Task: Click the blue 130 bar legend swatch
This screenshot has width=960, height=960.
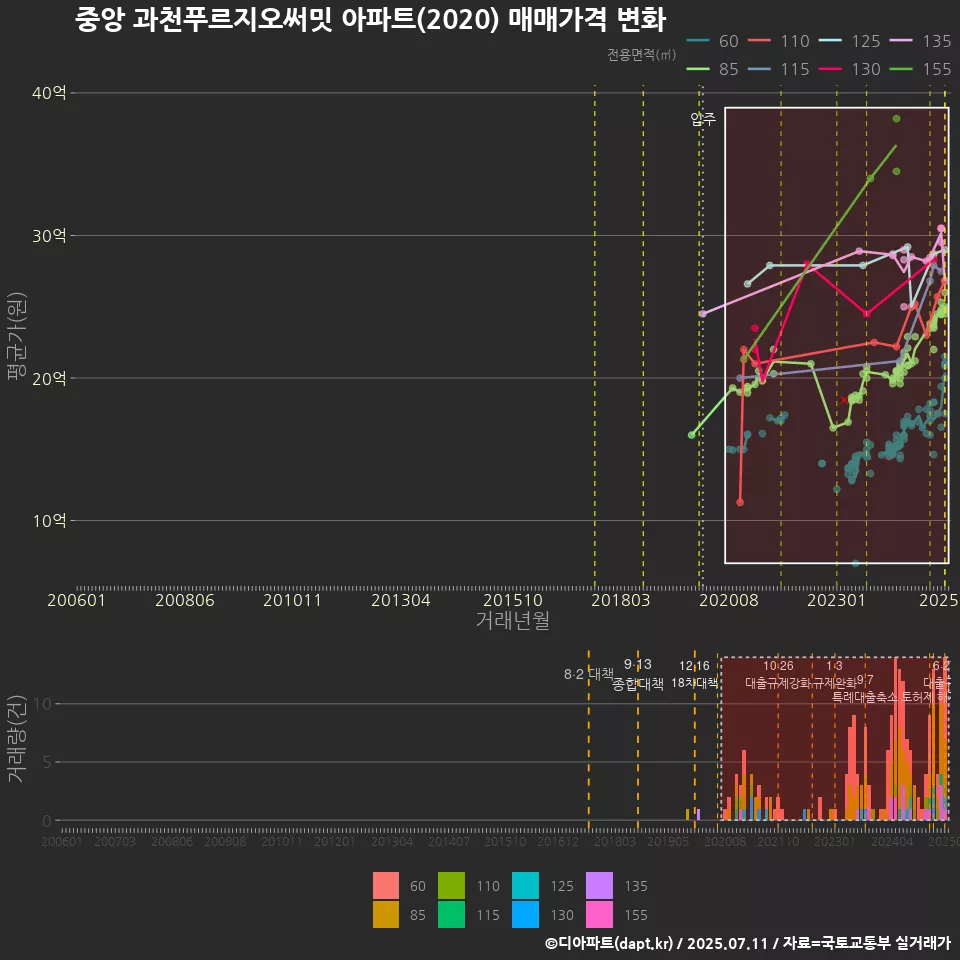Action: coord(525,914)
